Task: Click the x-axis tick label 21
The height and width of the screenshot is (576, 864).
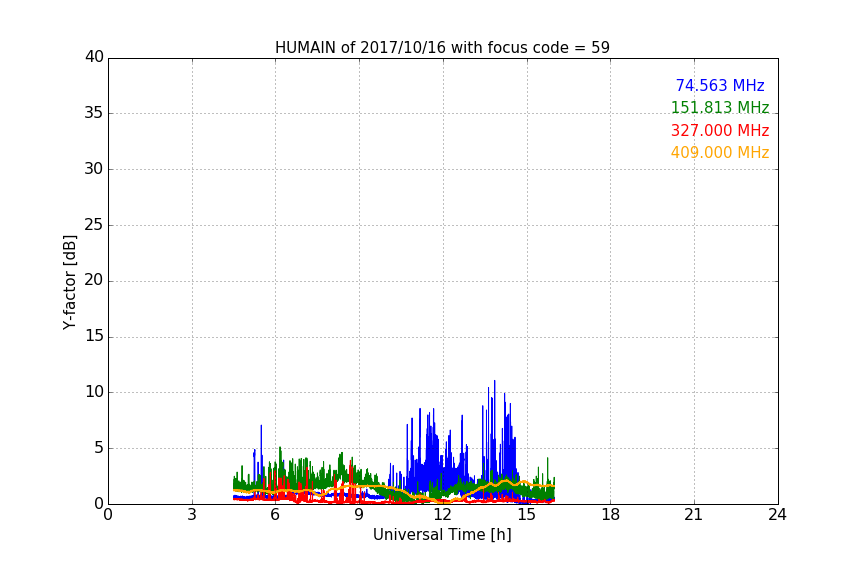Action: click(694, 515)
